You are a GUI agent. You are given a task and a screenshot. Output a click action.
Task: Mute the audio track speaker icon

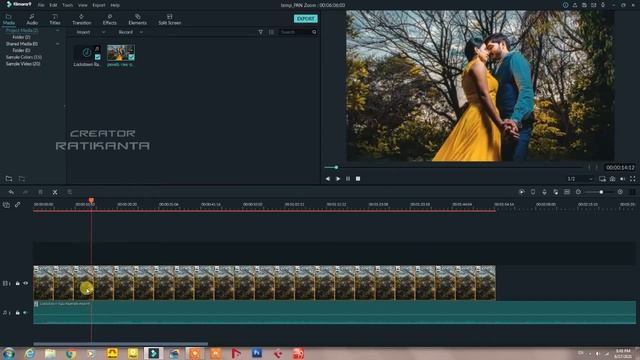[26, 313]
